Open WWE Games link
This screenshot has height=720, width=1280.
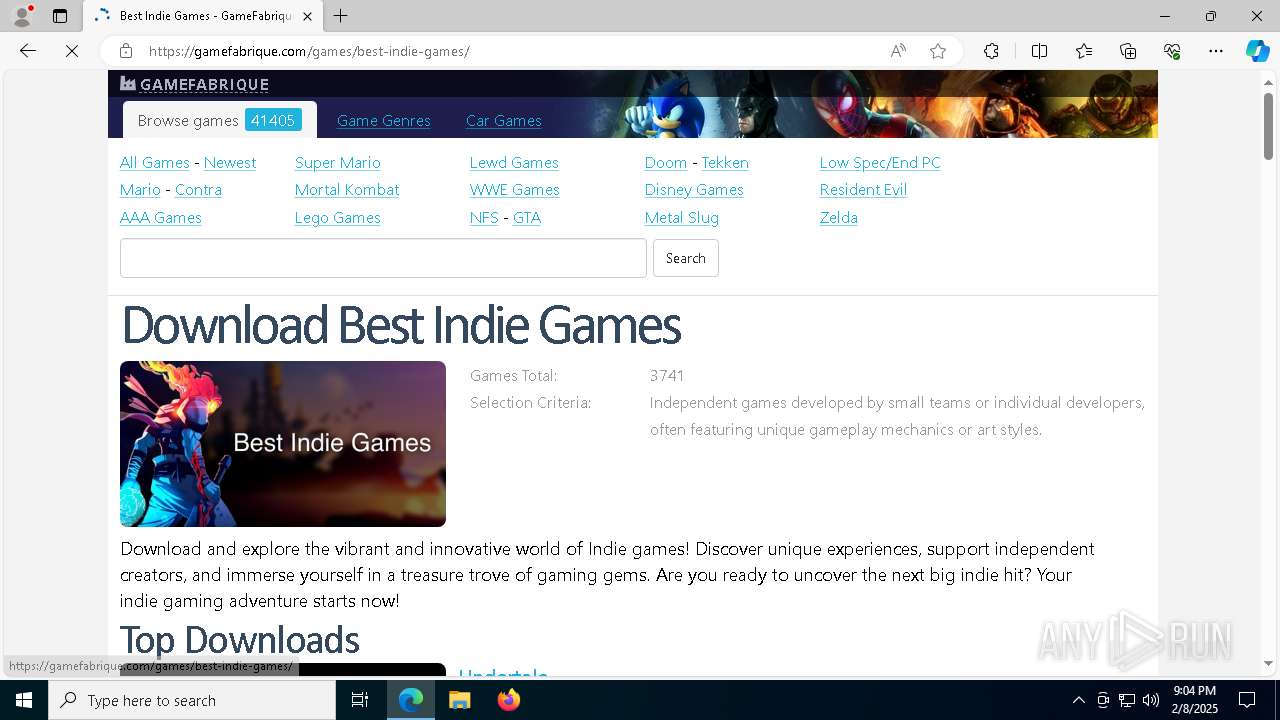click(x=515, y=189)
